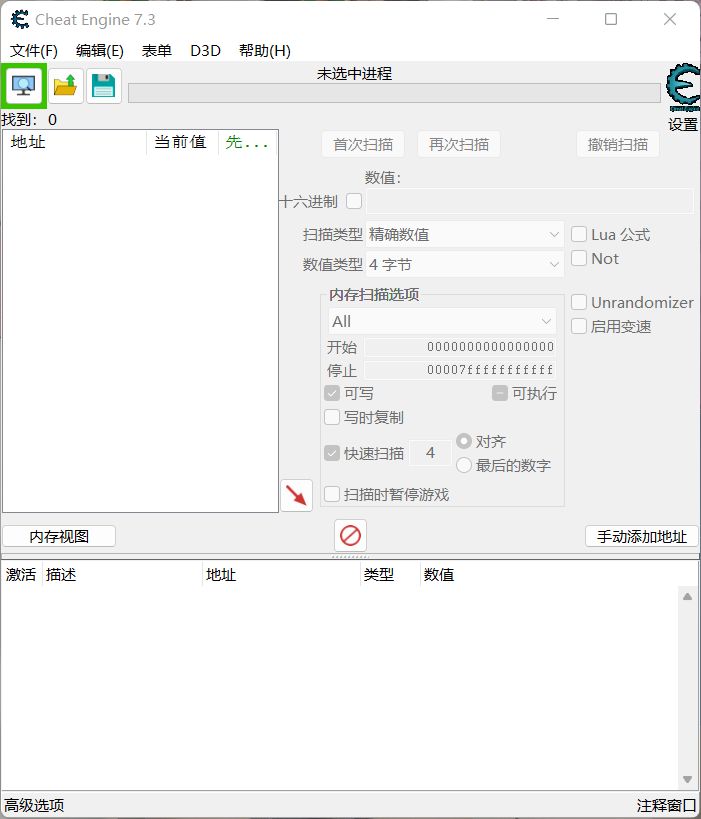This screenshot has height=819, width=701.
Task: Click the Cheat Engine title bar icon
Action: pos(20,19)
